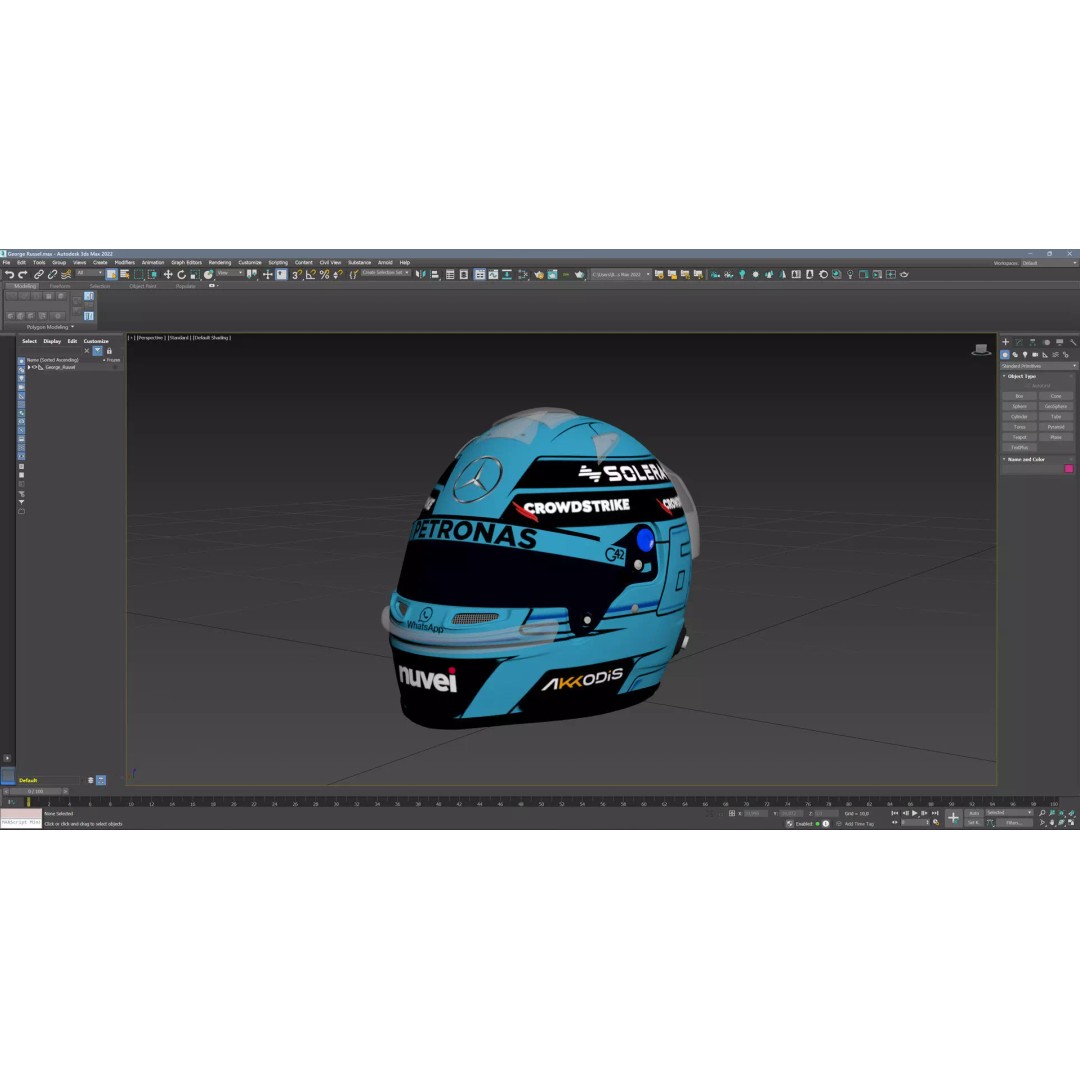Open the Lights category in the Create panel

click(1025, 355)
